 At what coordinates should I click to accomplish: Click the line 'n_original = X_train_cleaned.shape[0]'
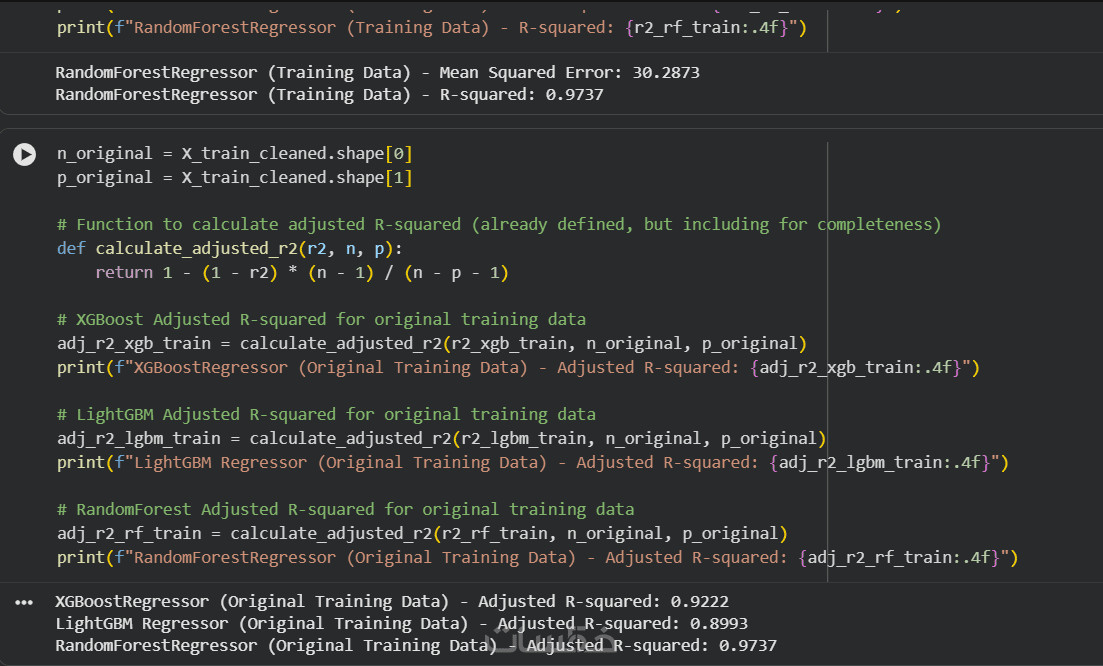[x=234, y=154]
